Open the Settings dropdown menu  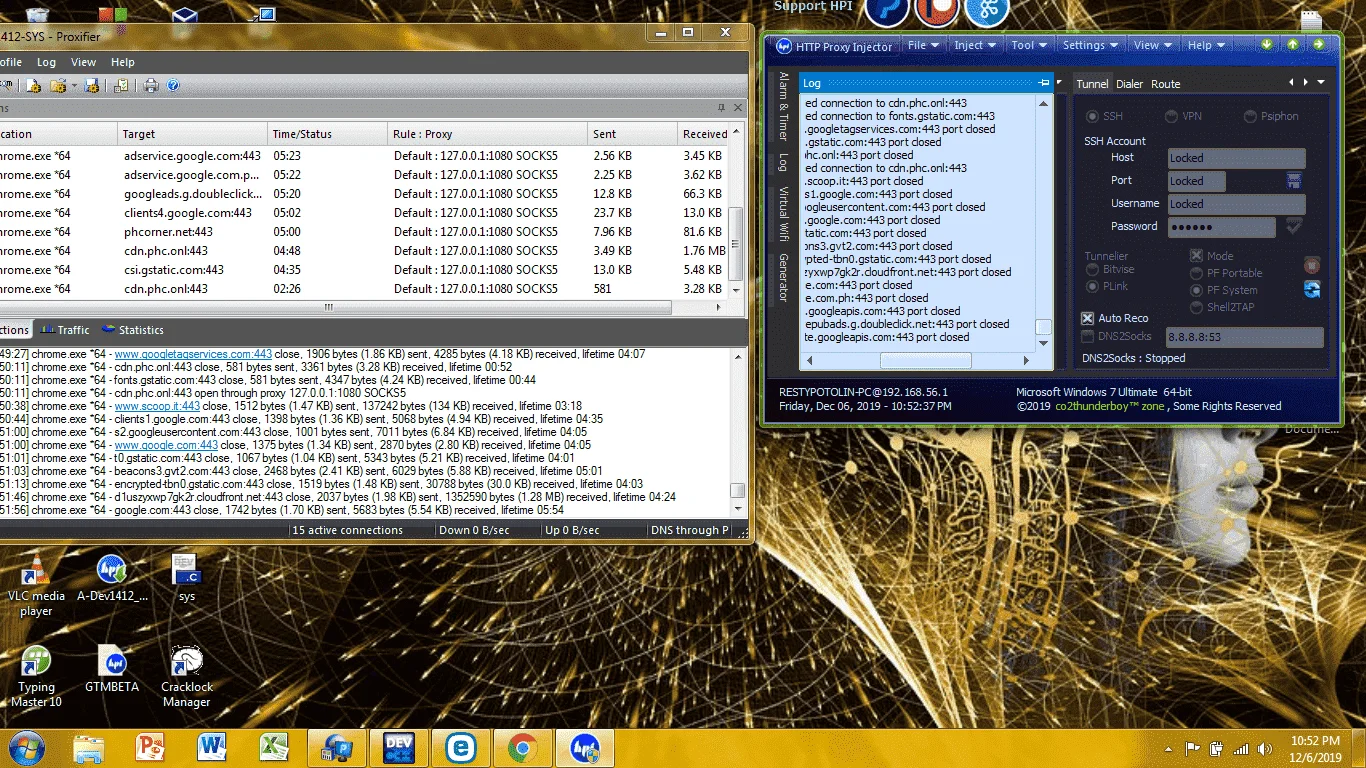tap(1090, 45)
